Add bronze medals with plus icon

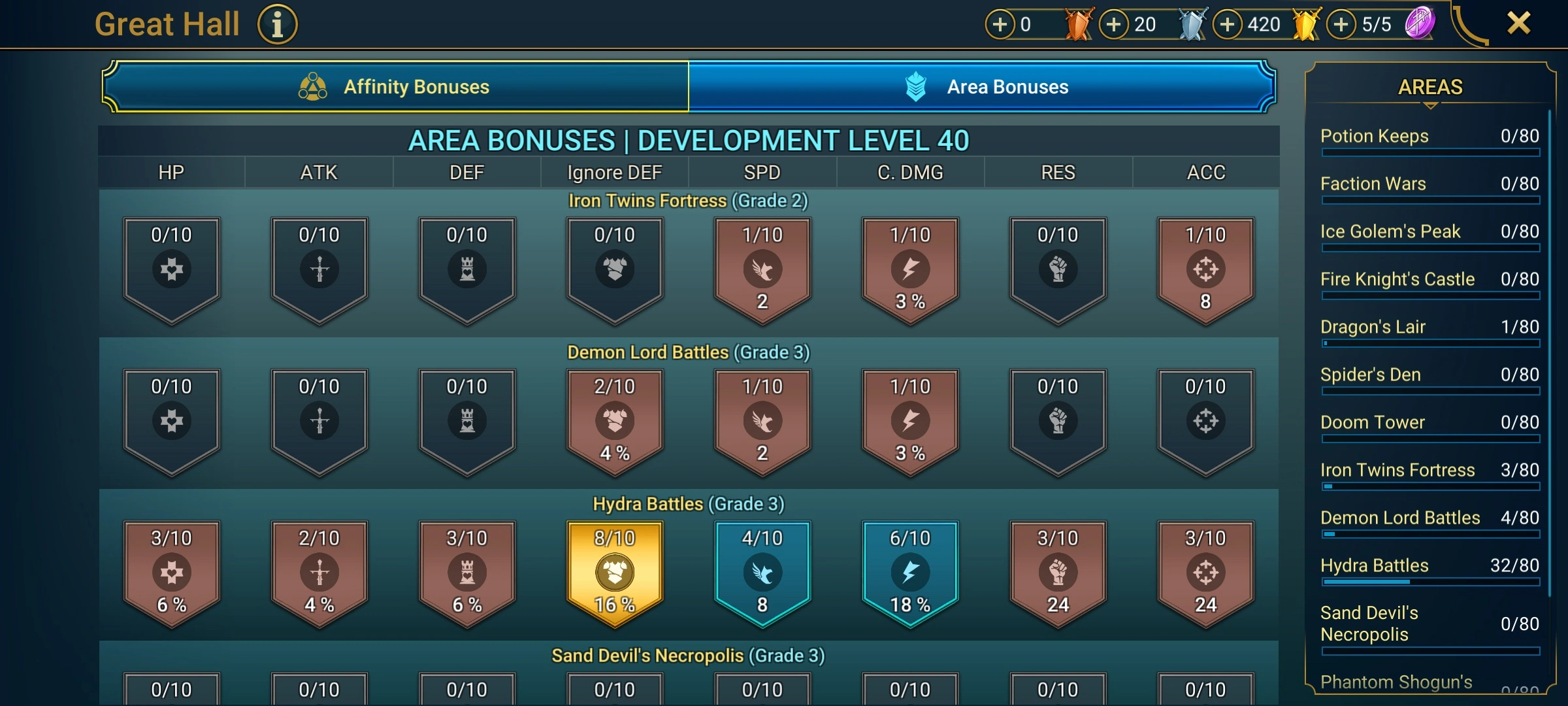coord(1000,25)
